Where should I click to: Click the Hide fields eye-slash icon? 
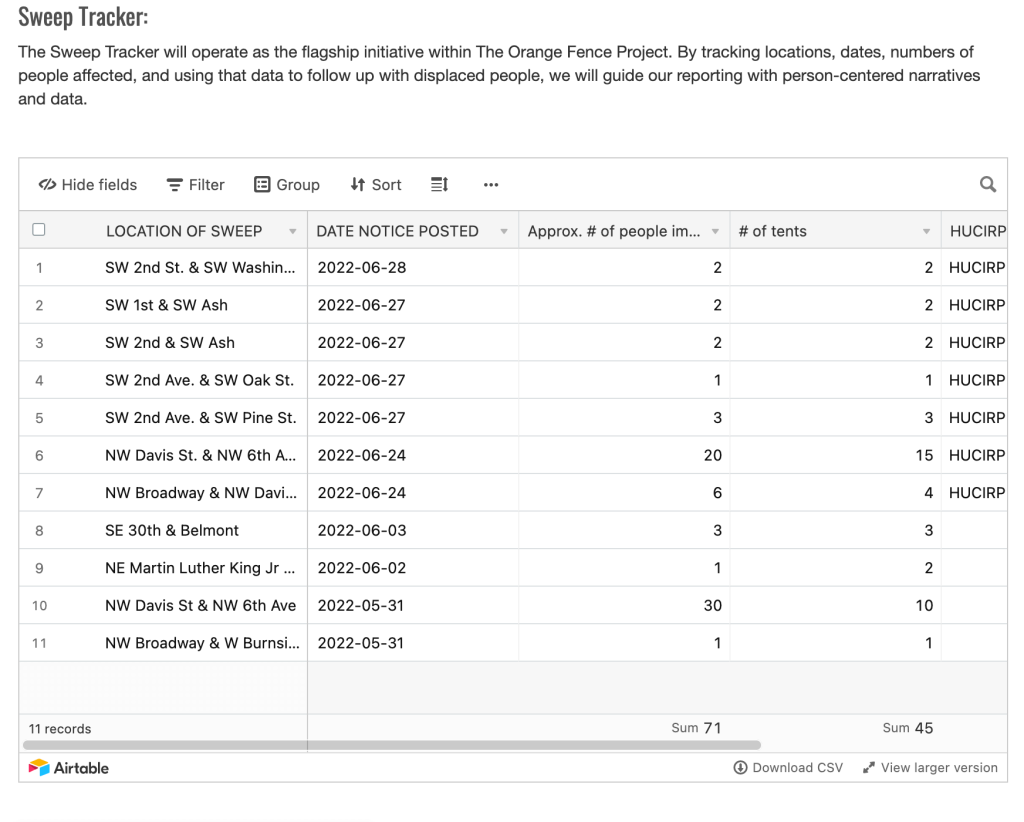coord(47,185)
